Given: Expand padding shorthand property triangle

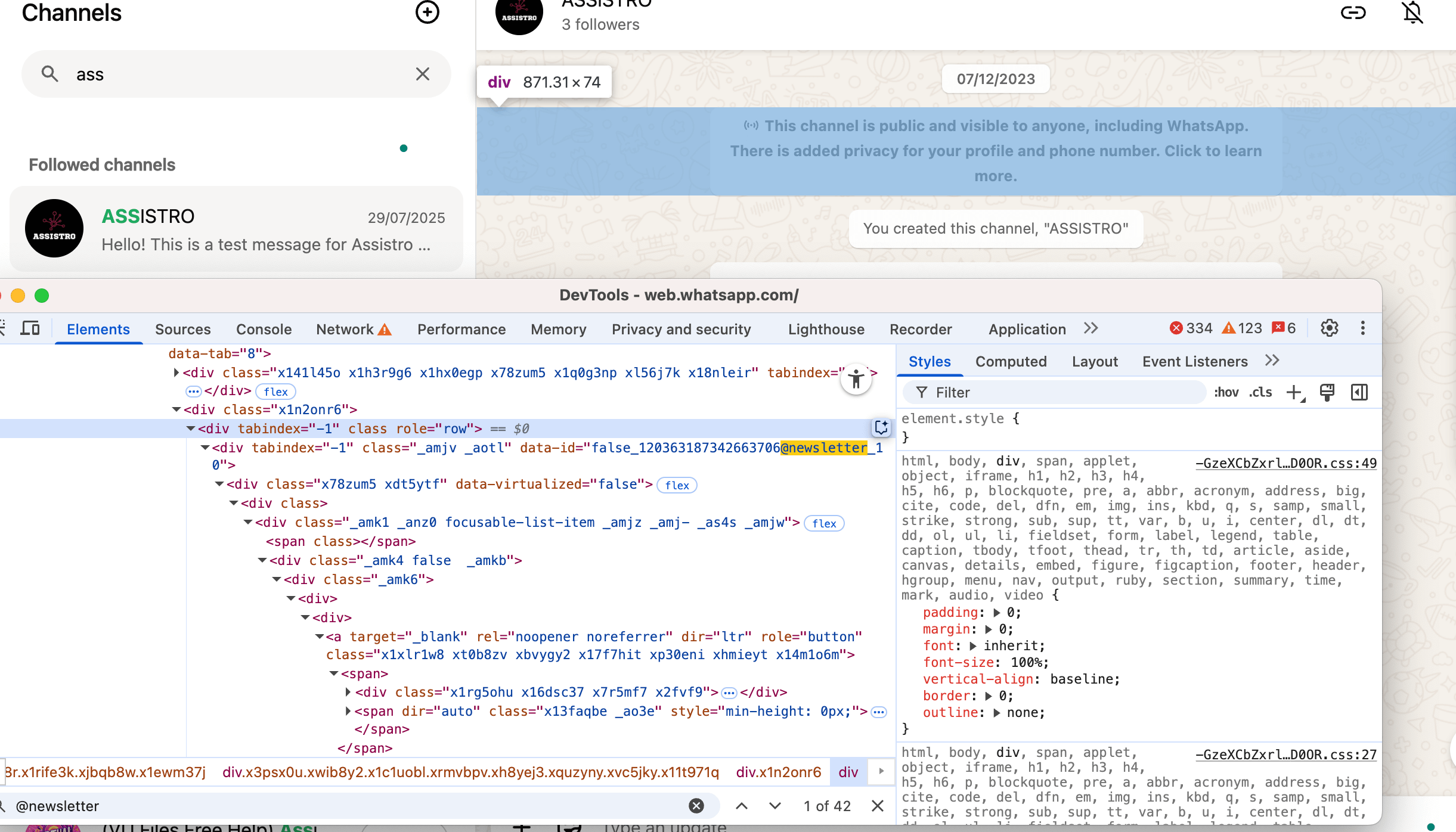Looking at the screenshot, I should pyautogui.click(x=997, y=613).
